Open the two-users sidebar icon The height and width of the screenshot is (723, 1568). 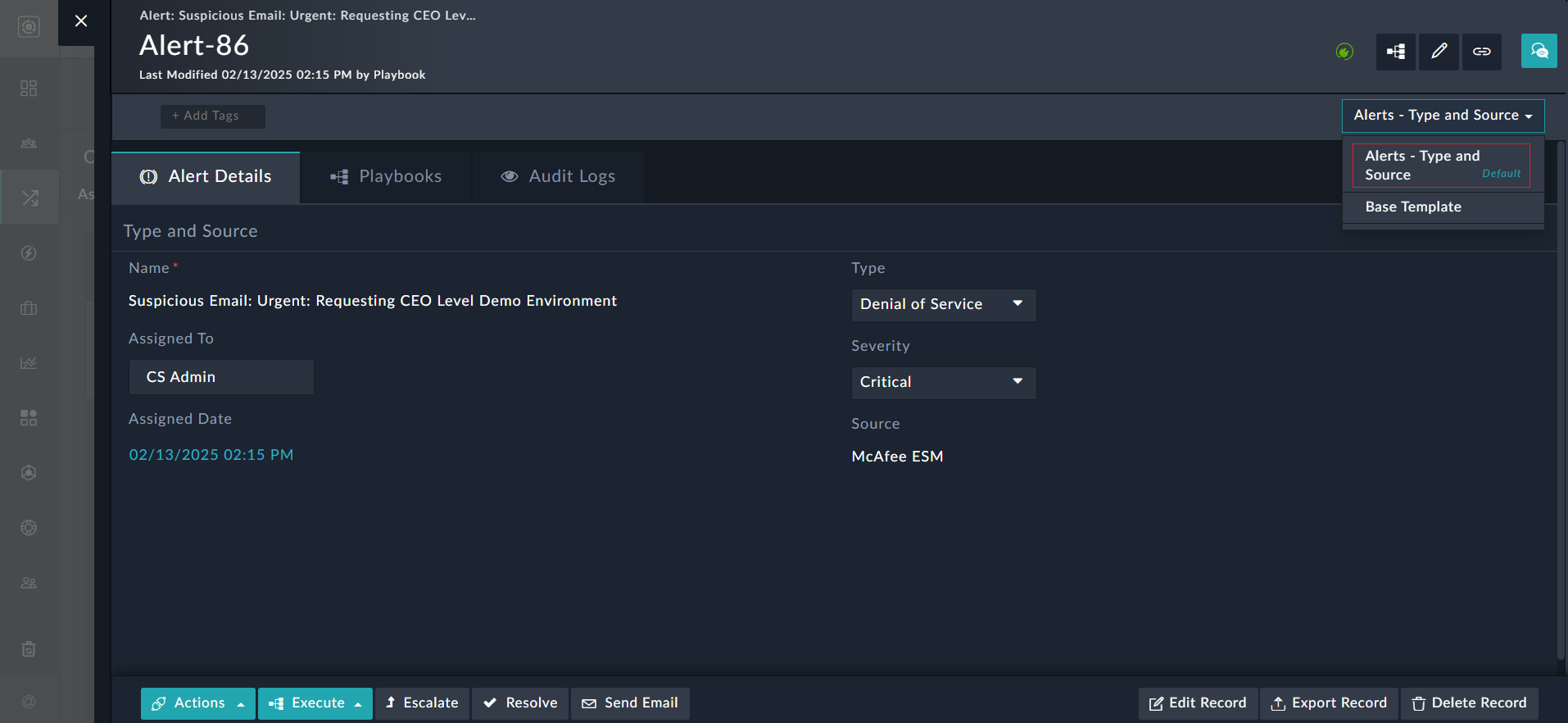click(x=29, y=583)
